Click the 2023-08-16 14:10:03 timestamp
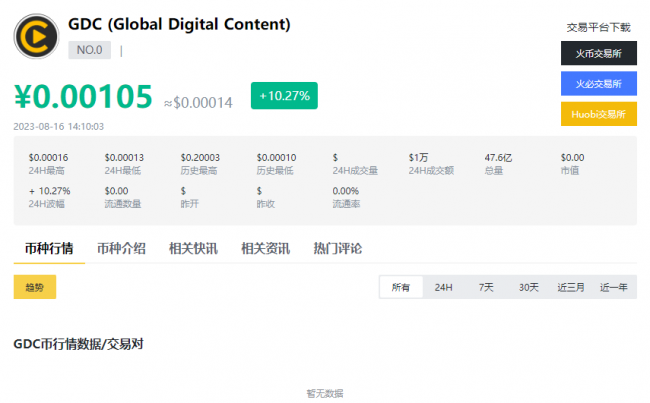This screenshot has width=650, height=403. coord(58,126)
